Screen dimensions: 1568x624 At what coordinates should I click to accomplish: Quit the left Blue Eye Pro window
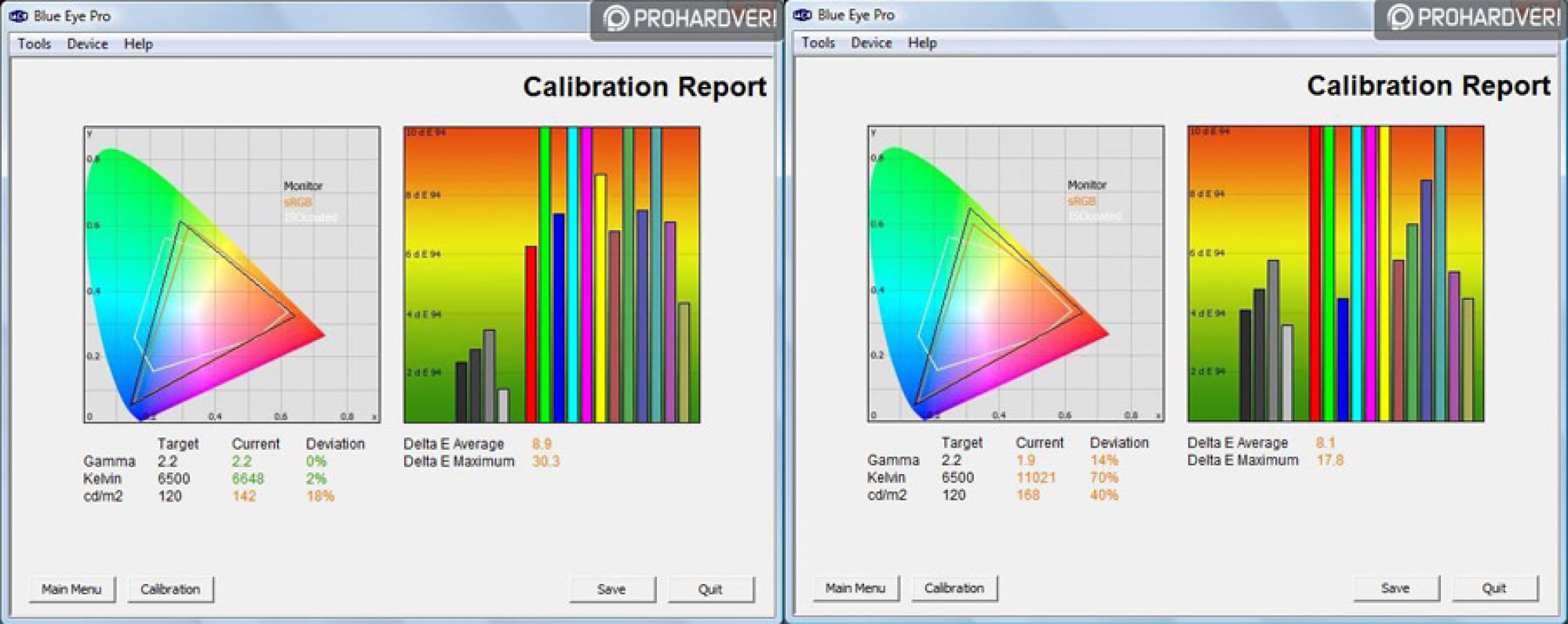[710, 589]
